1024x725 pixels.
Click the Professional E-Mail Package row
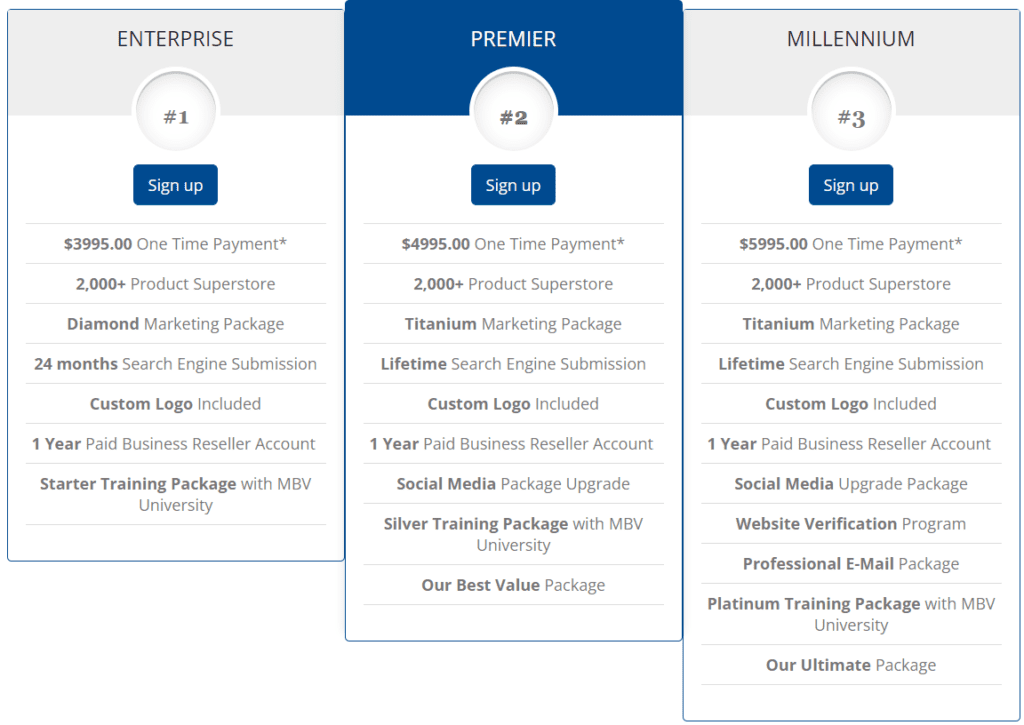(851, 564)
